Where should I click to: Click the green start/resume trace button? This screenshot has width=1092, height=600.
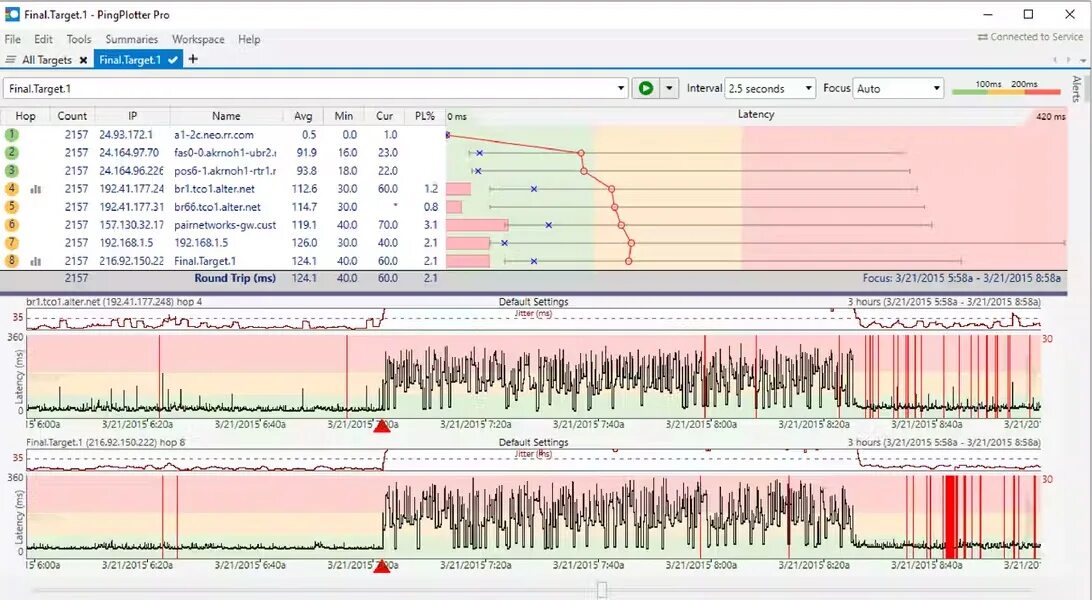(x=646, y=88)
